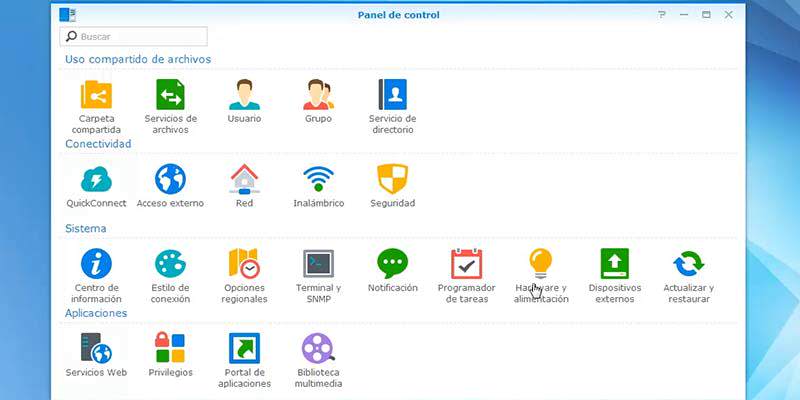Viewport: 800px width, 400px height.
Task: Open the Notificación chat bubble icon
Action: pos(392,264)
